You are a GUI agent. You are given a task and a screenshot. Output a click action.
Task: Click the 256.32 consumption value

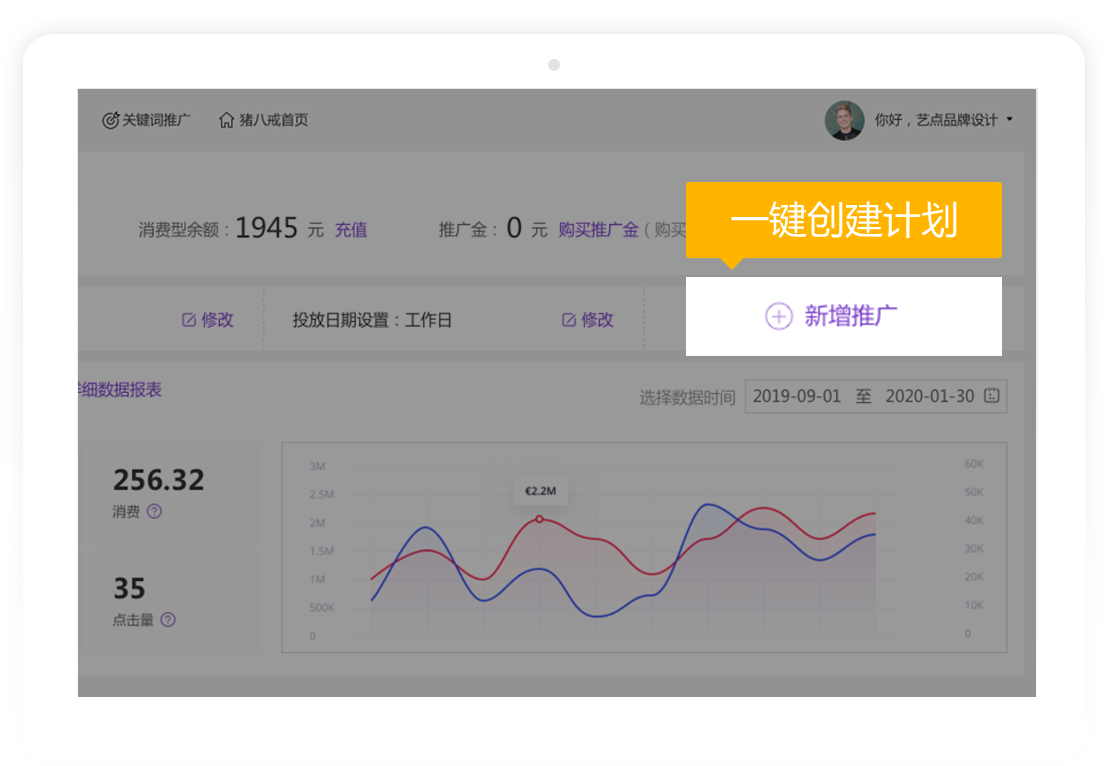pos(159,481)
